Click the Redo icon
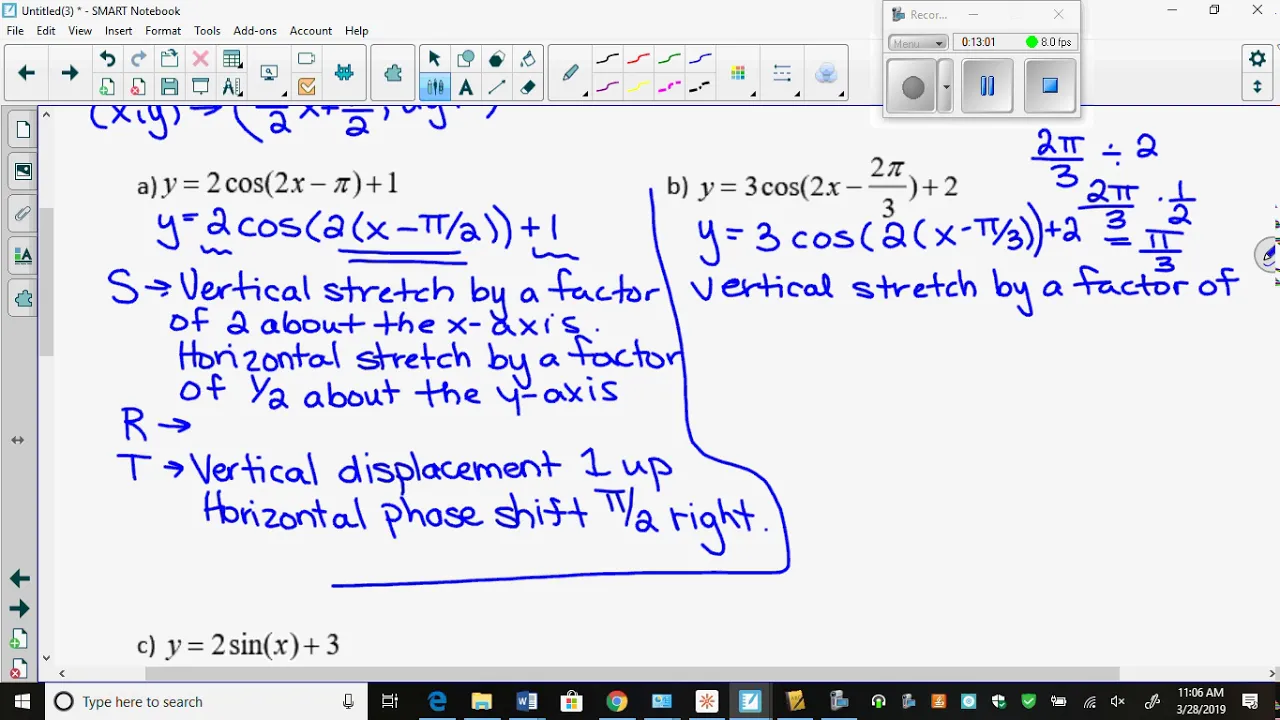Viewport: 1280px width, 720px height. 138,59
